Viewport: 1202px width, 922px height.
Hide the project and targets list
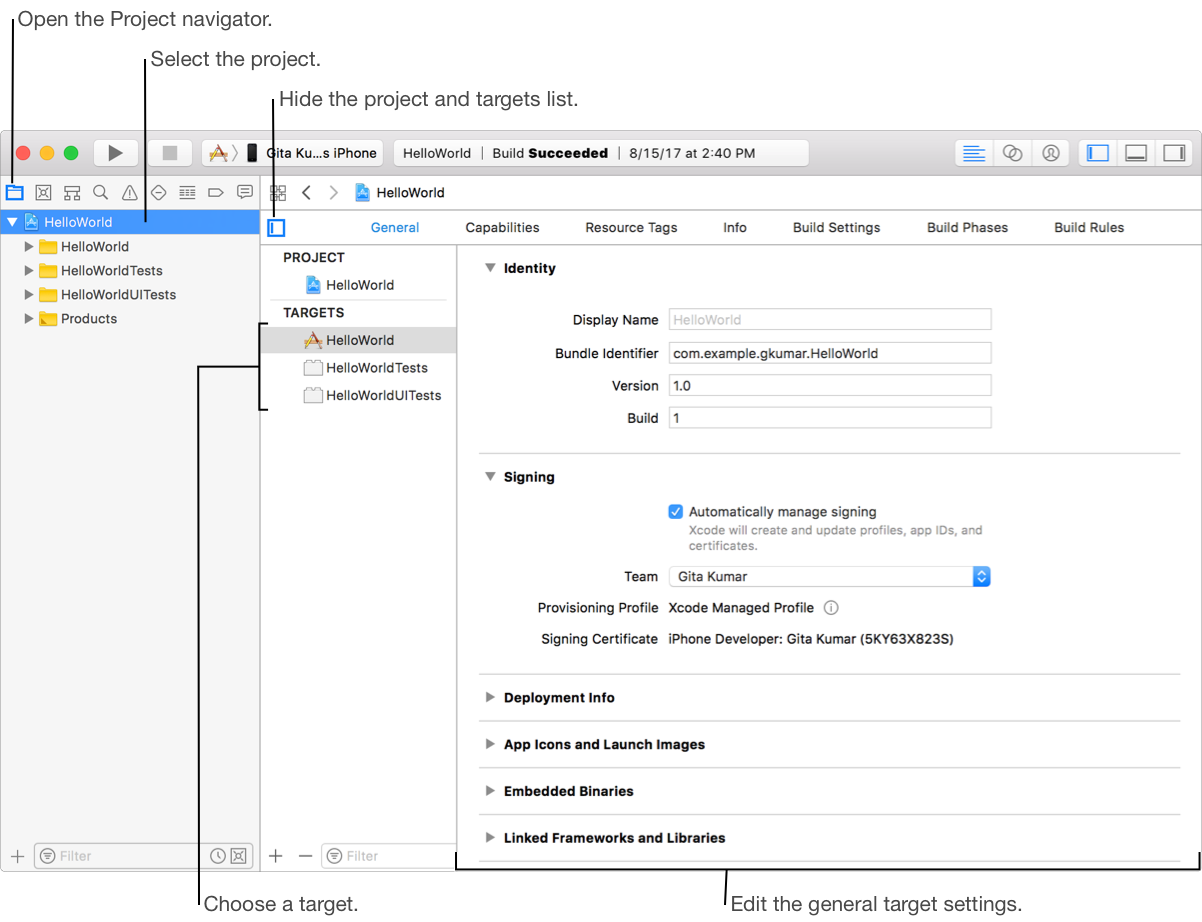277,228
